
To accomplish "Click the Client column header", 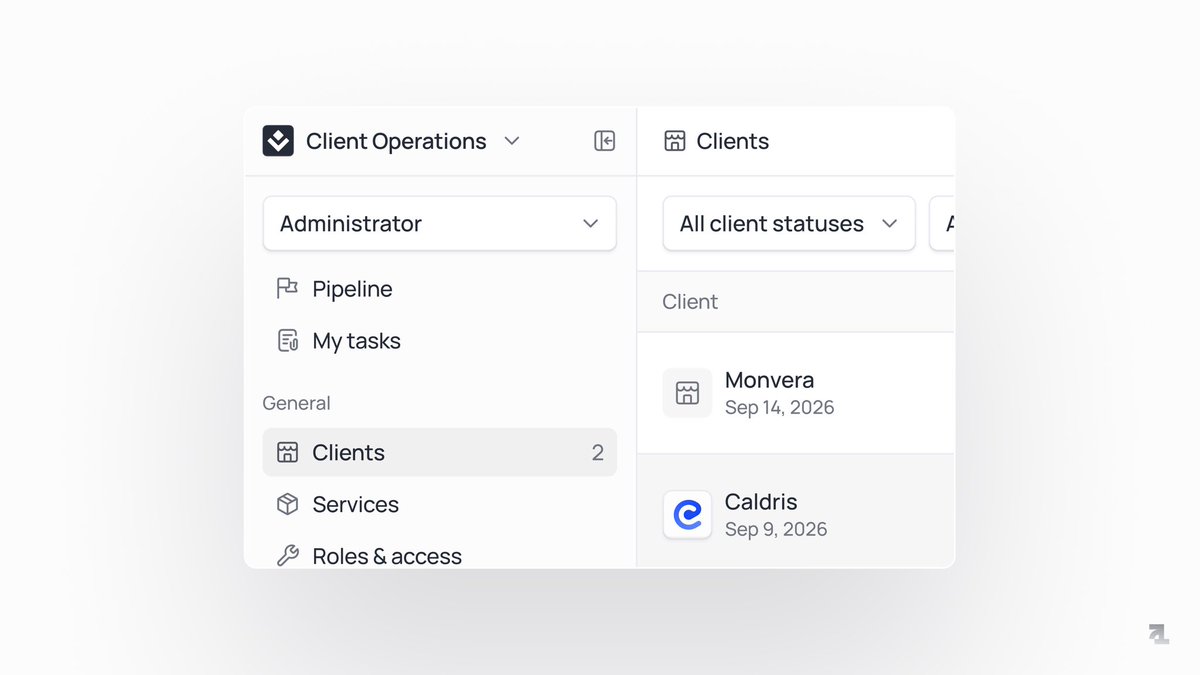I will coord(690,302).
